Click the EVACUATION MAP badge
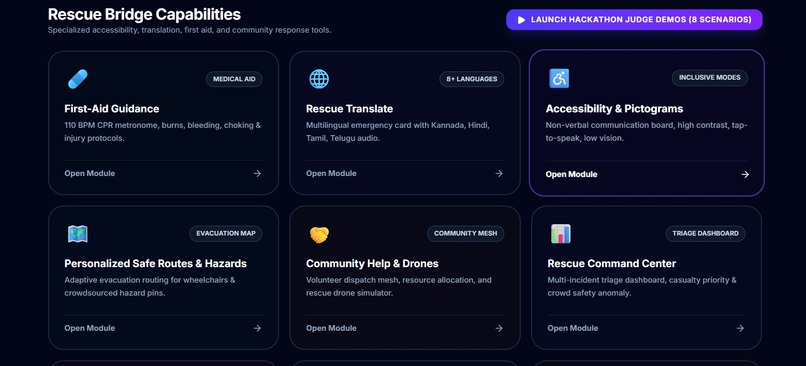 coord(226,233)
